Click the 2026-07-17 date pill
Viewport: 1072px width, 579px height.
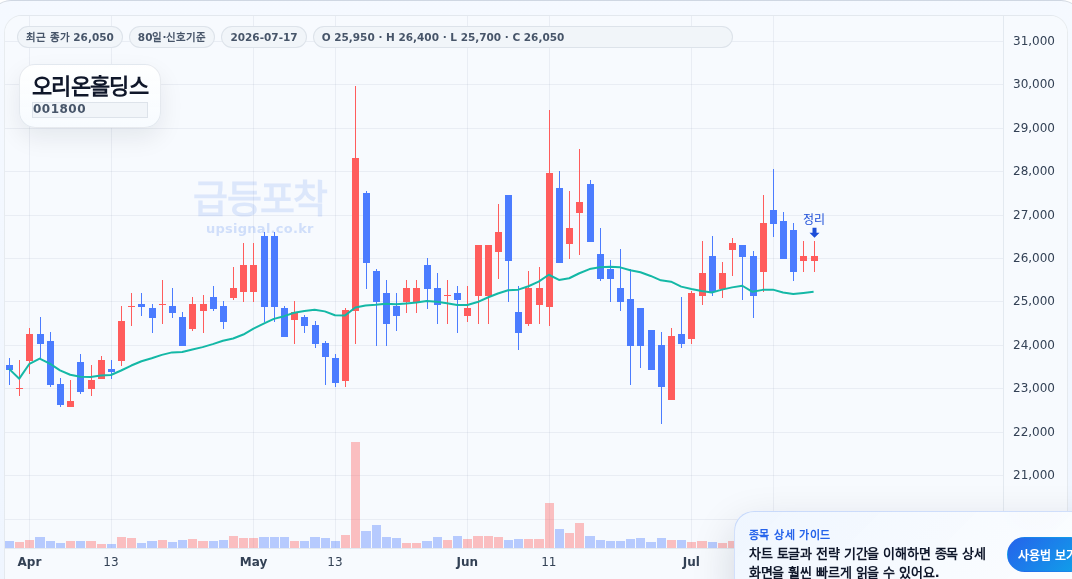pos(264,37)
